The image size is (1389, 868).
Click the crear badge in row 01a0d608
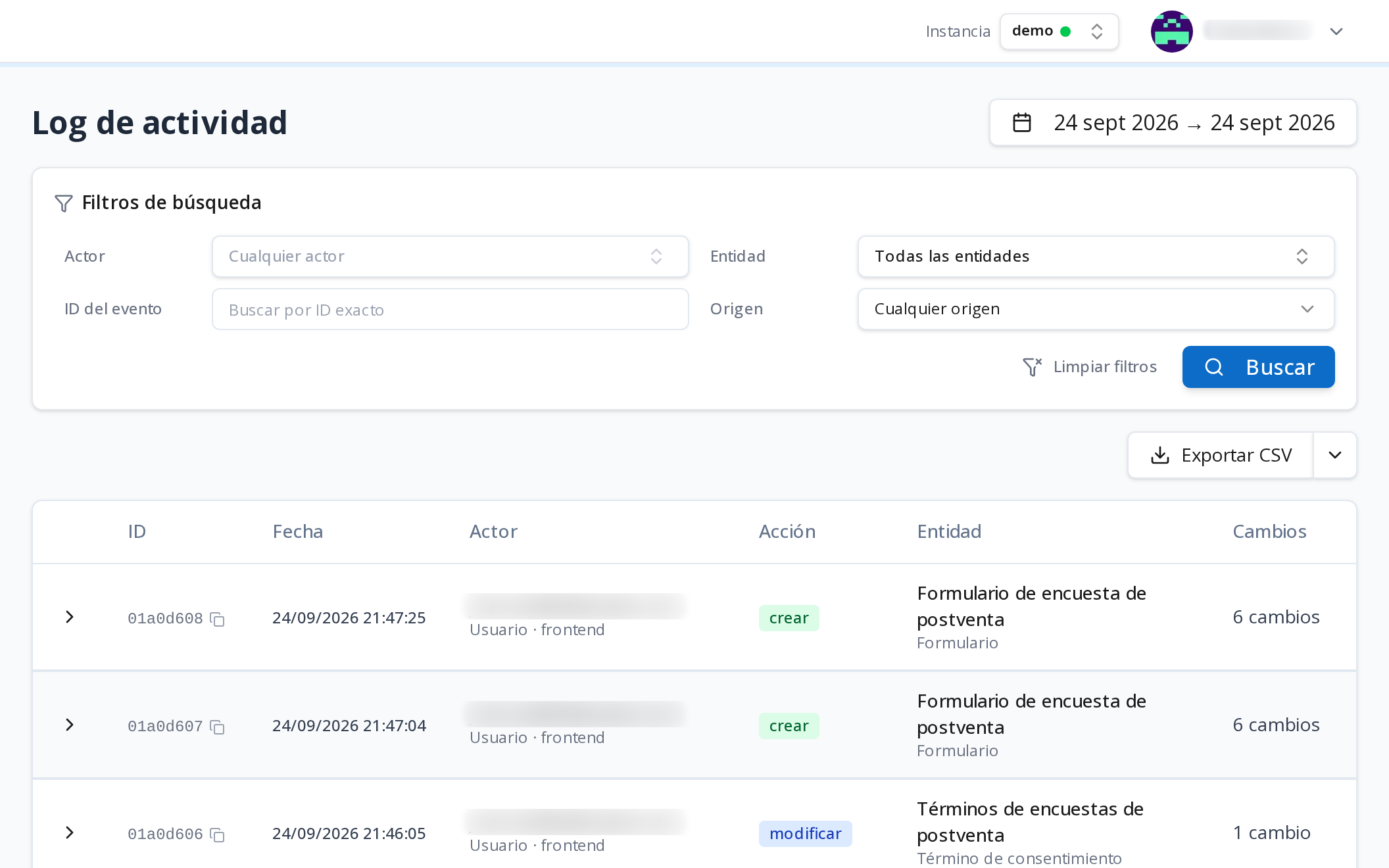click(789, 618)
